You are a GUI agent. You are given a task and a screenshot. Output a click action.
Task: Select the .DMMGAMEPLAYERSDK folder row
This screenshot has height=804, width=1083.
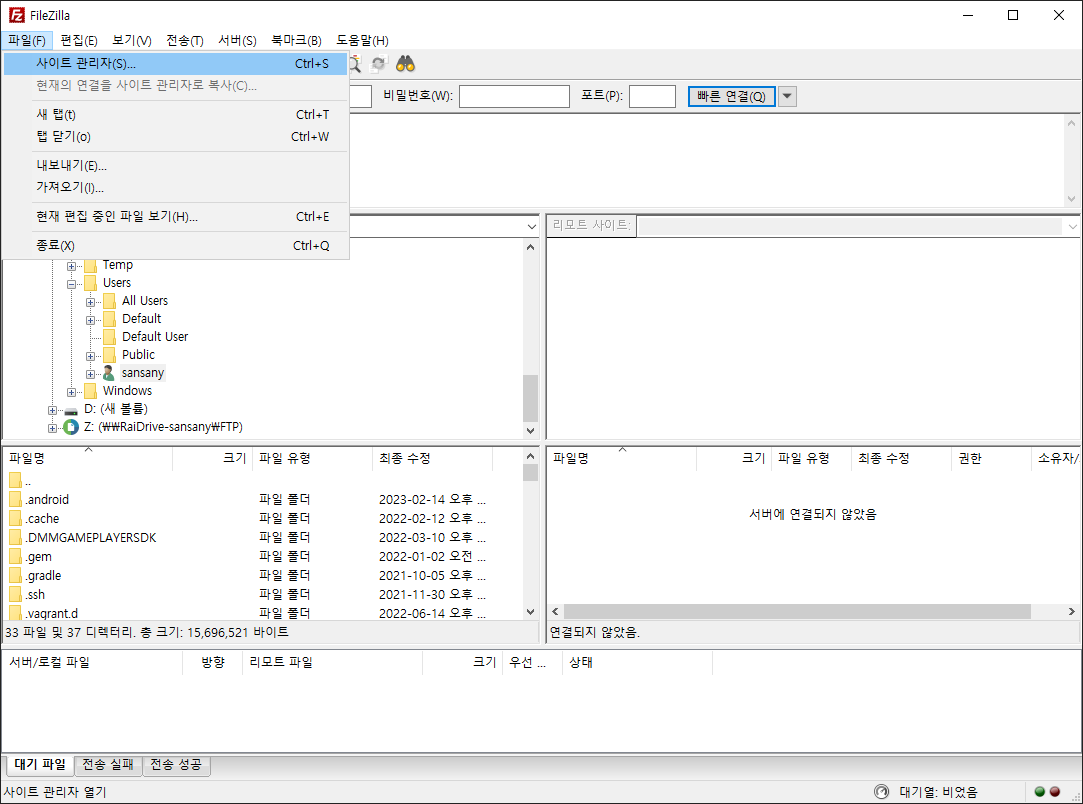pos(262,537)
